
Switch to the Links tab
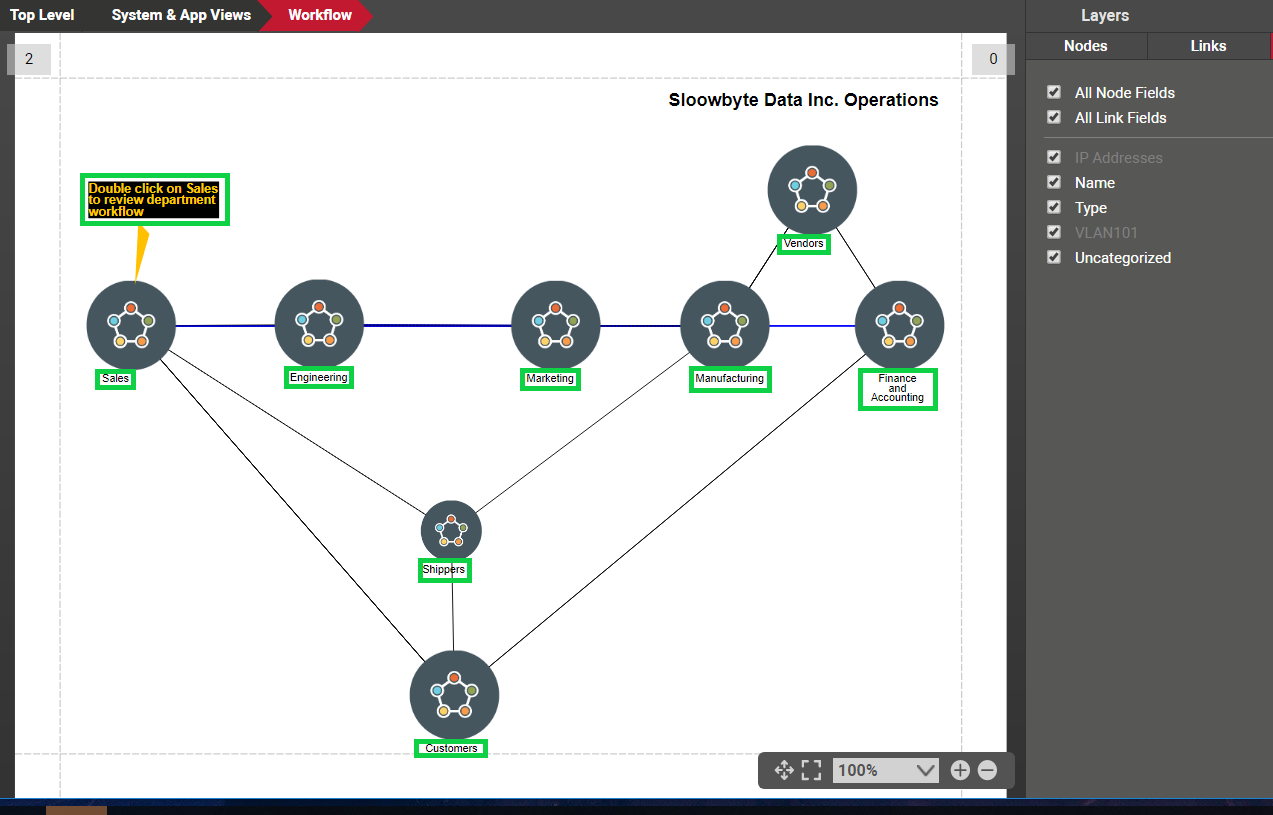click(x=1208, y=46)
